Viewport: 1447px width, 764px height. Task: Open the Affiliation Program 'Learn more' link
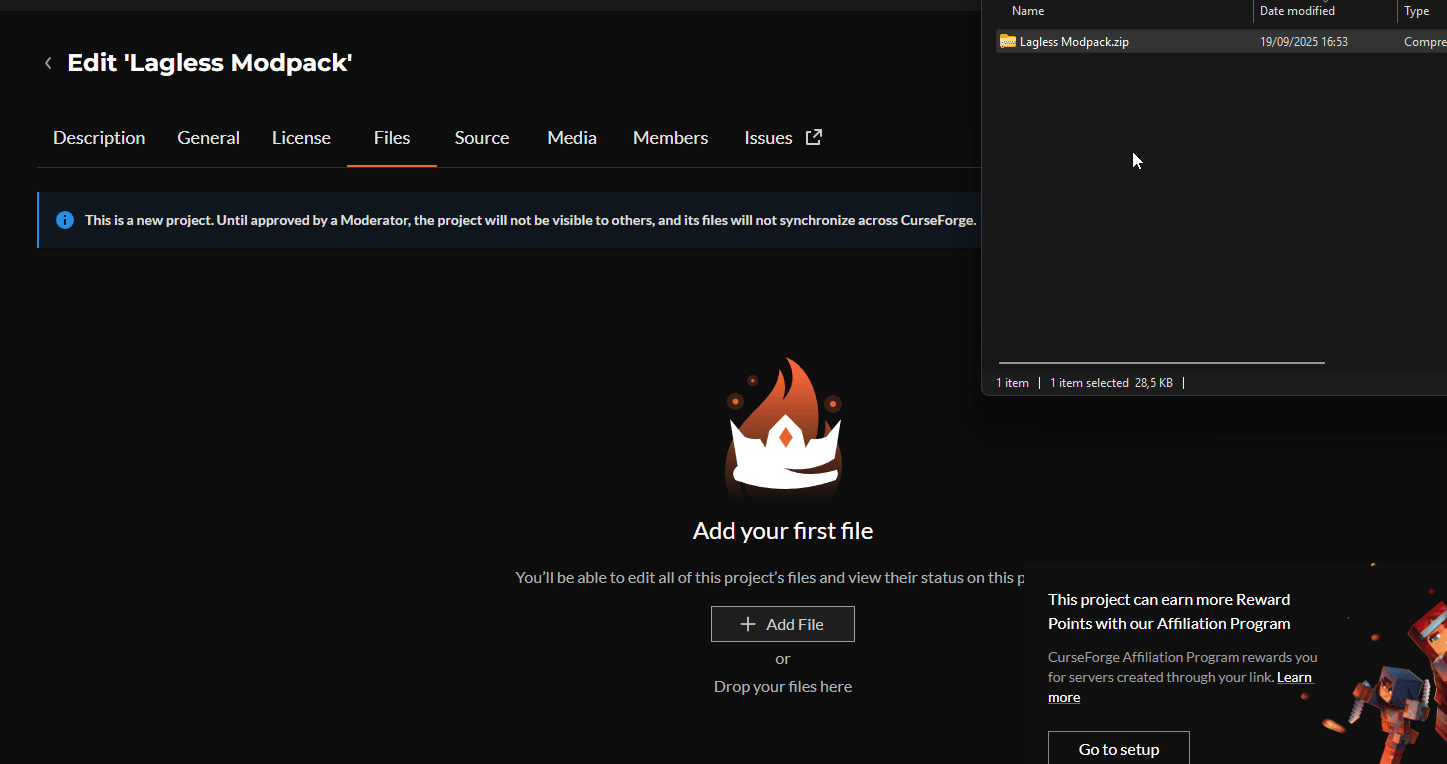point(1294,677)
